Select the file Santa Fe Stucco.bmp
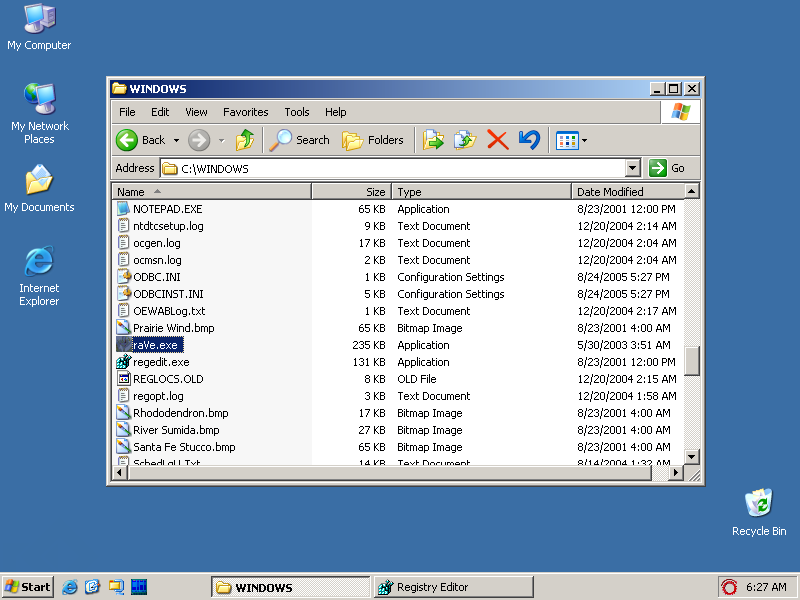 [x=184, y=447]
